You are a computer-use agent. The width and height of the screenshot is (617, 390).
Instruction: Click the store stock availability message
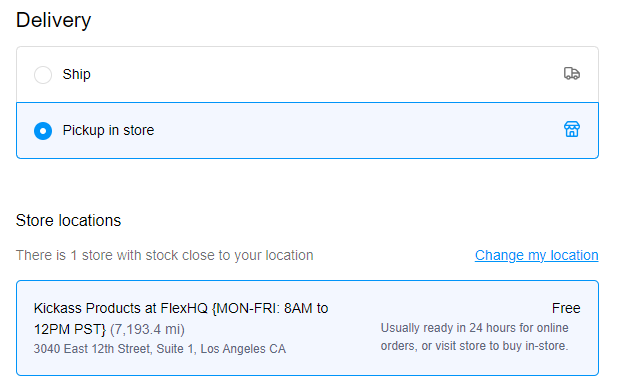[x=164, y=255]
